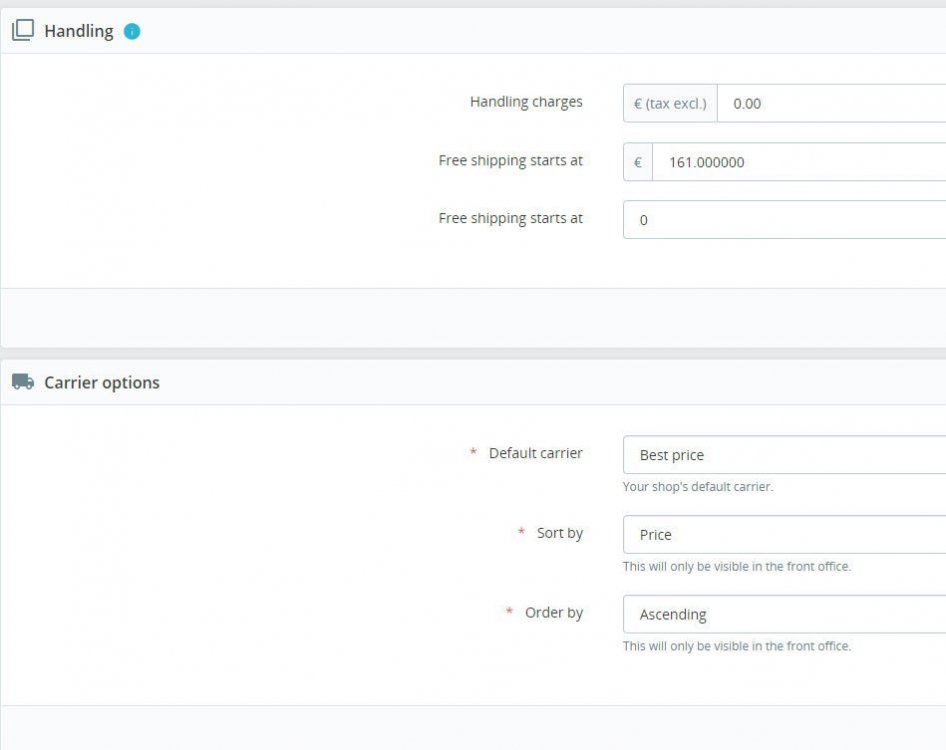Screen dimensions: 946x750
Task: Click the Default carrier label
Action: (x=535, y=453)
